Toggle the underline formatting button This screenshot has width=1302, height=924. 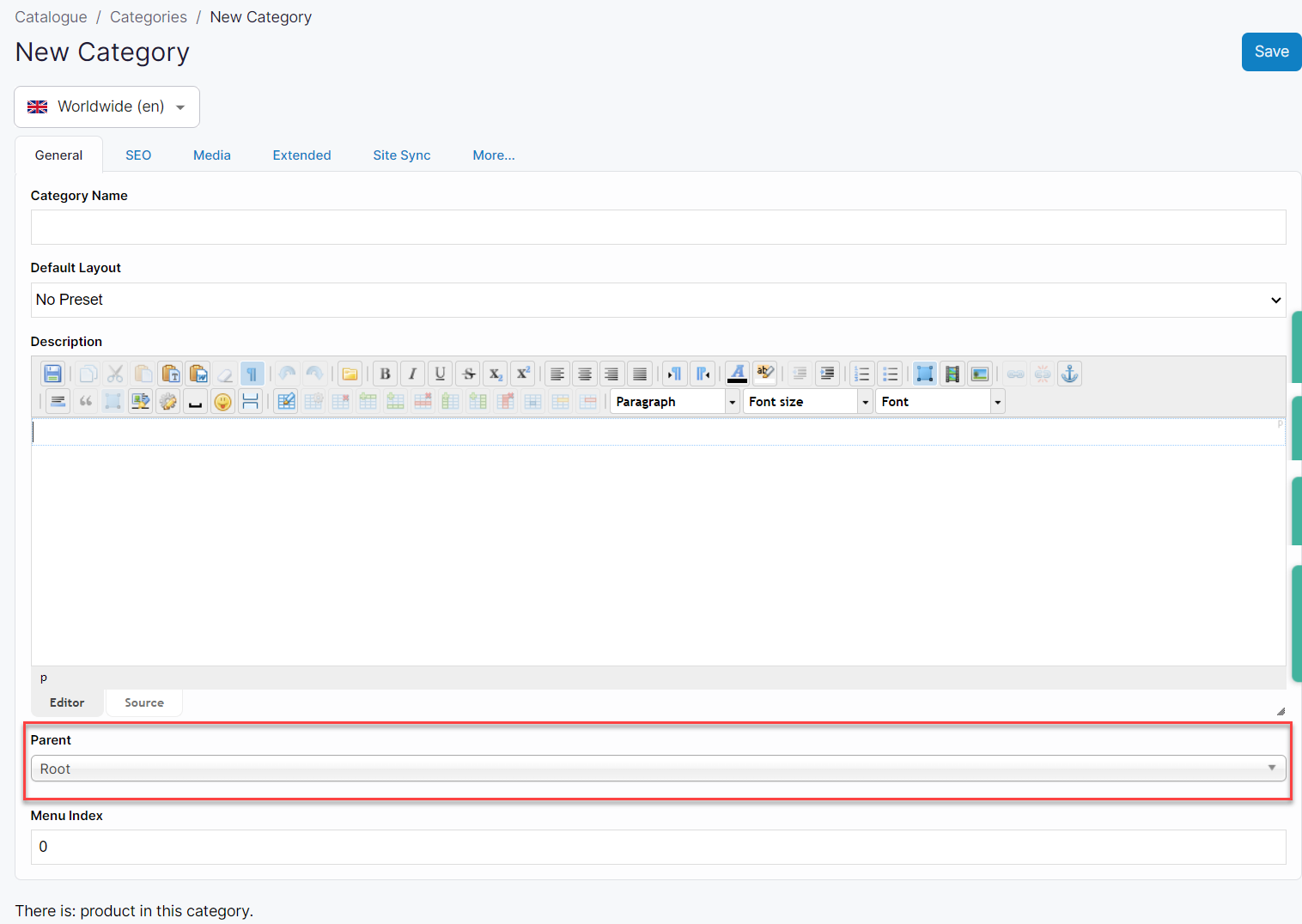click(440, 374)
